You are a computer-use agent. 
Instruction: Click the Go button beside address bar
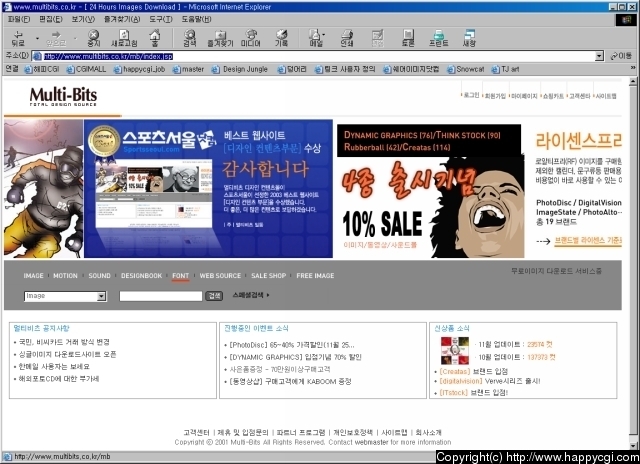621,56
